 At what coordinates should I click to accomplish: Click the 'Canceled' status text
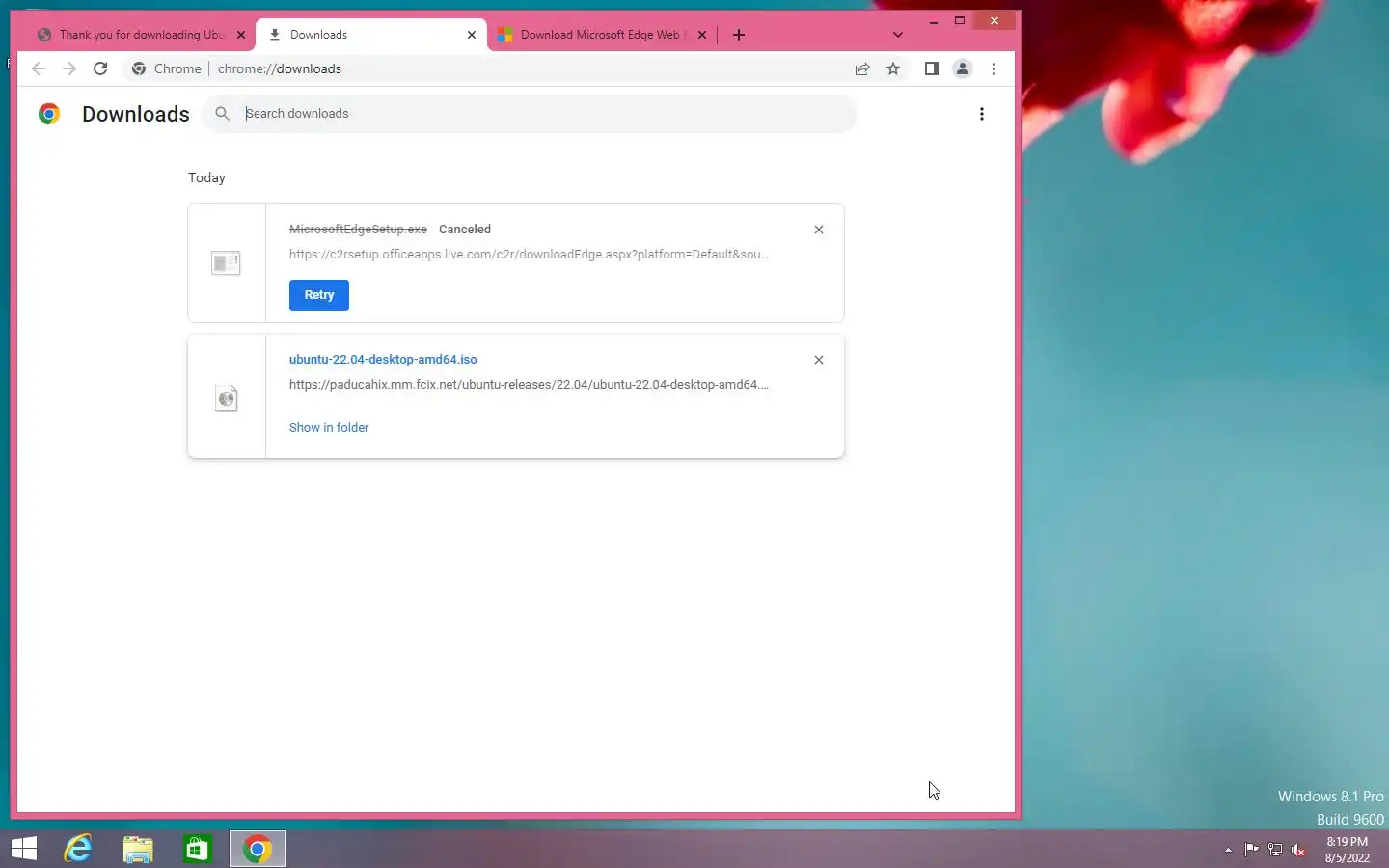465,230
